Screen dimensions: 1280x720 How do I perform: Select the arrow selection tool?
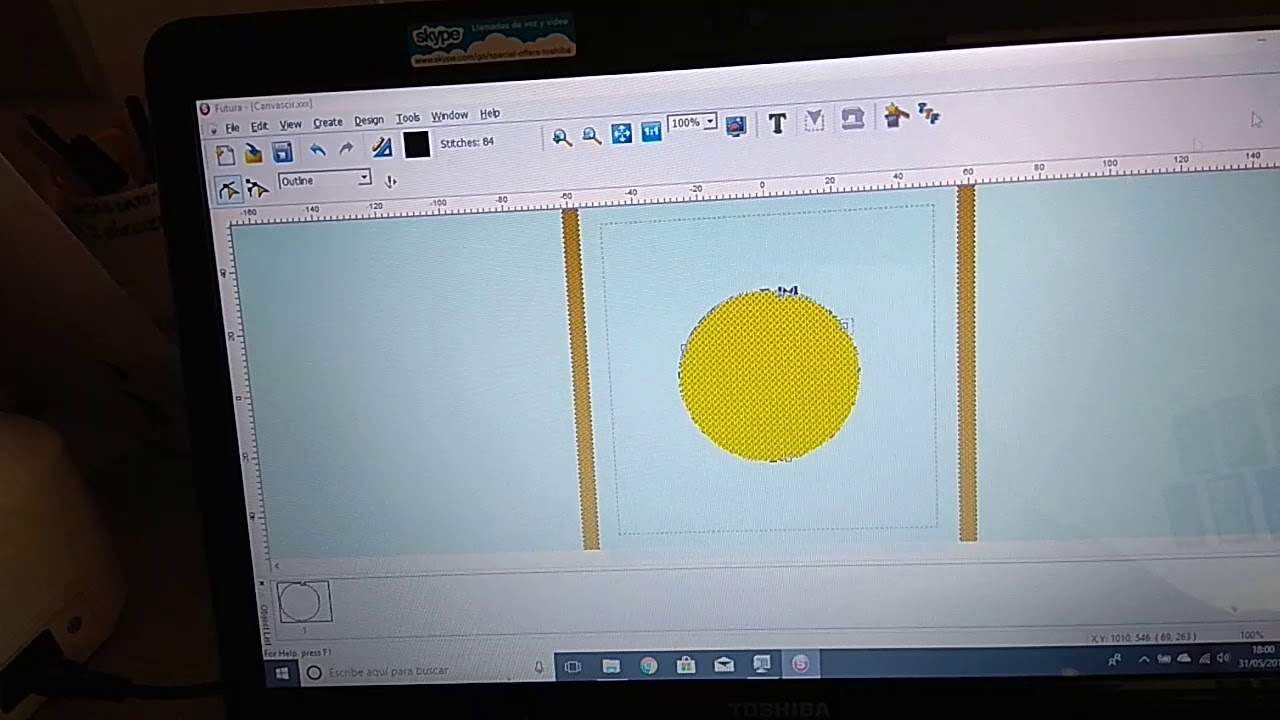click(x=228, y=190)
